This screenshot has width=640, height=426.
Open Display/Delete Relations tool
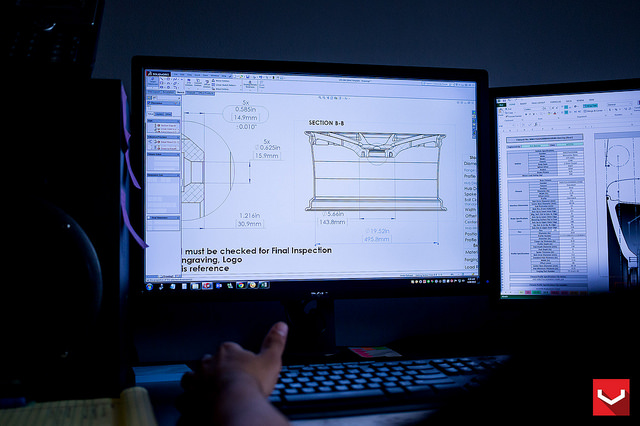click(250, 84)
